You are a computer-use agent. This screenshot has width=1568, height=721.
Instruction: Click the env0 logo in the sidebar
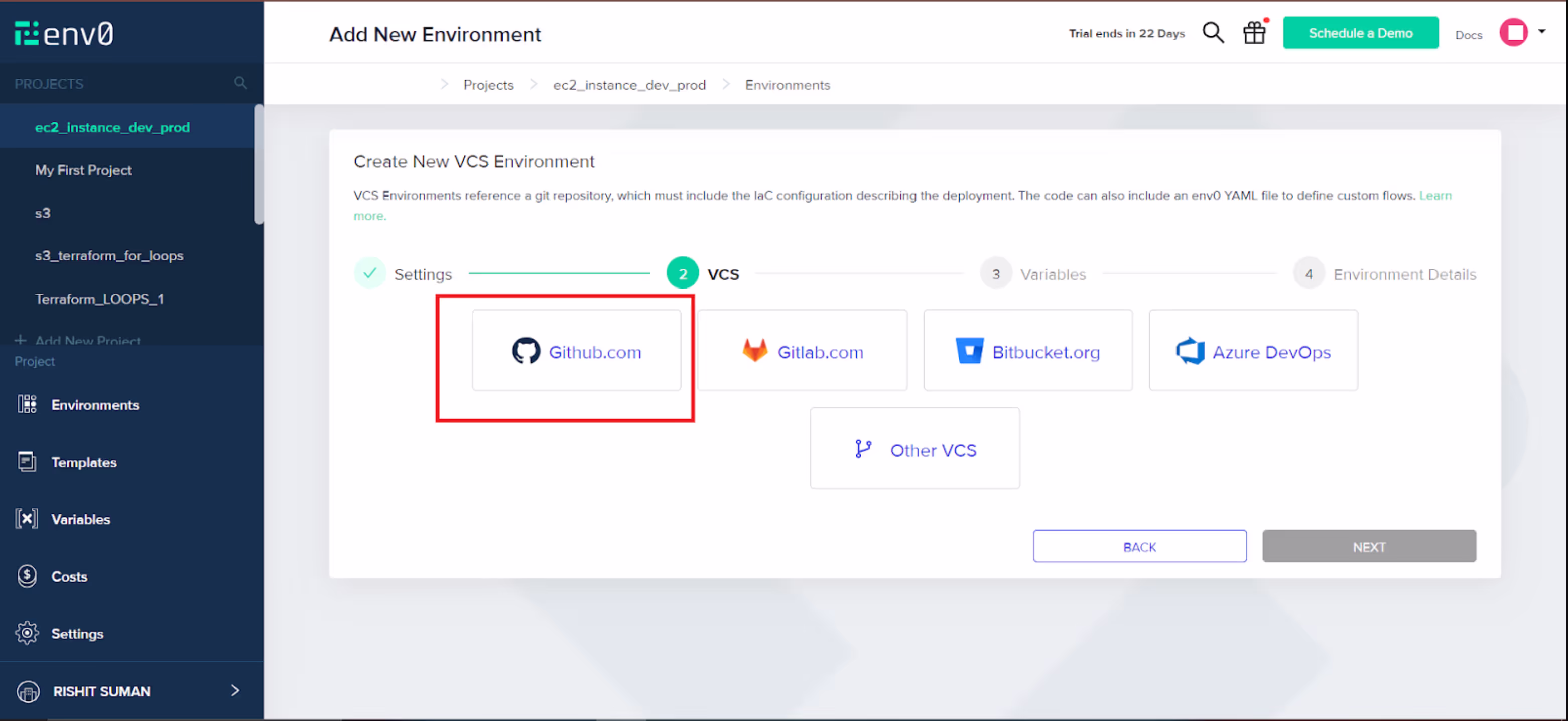pyautogui.click(x=64, y=33)
